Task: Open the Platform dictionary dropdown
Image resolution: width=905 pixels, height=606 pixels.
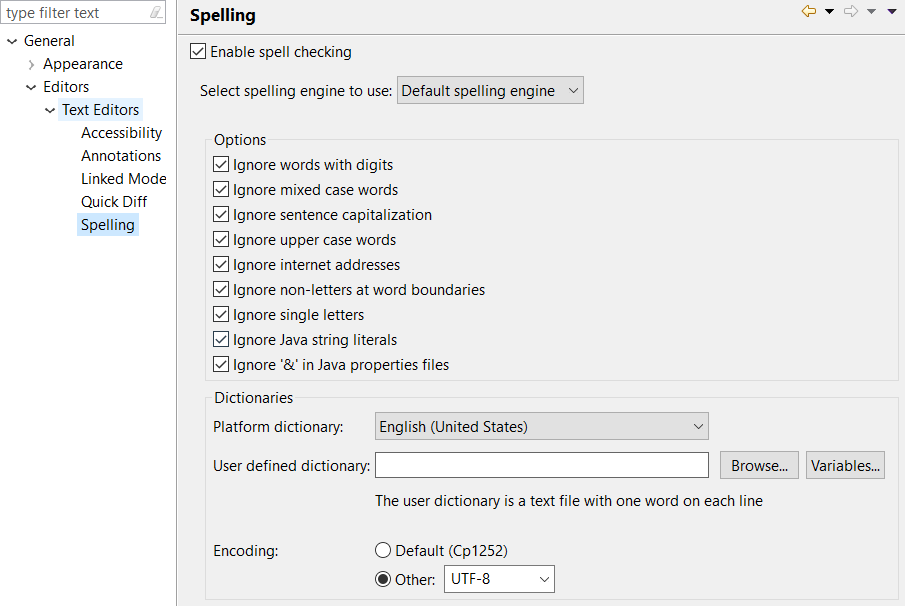Action: [541, 427]
